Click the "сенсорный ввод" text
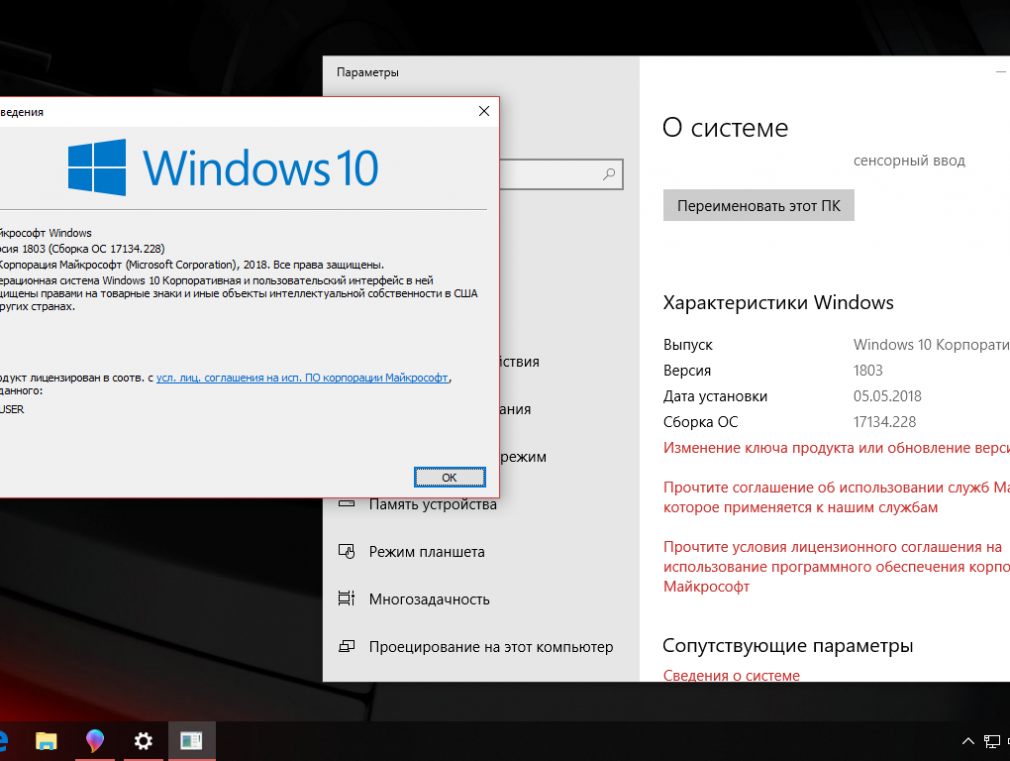The width and height of the screenshot is (1010, 761). (909, 160)
